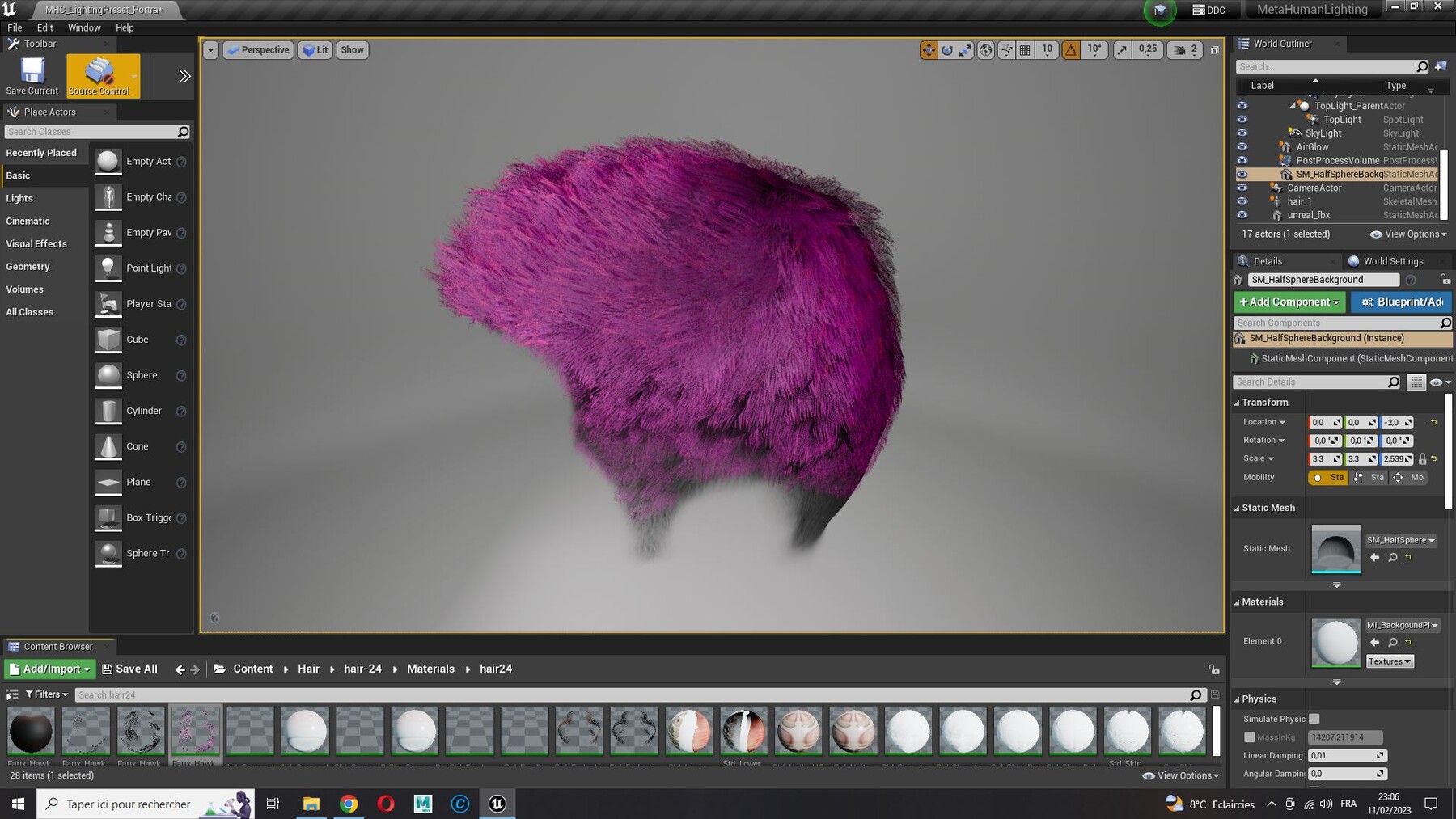Select the rotate gizmo tool in viewport
Image resolution: width=1456 pixels, height=819 pixels.
[947, 50]
